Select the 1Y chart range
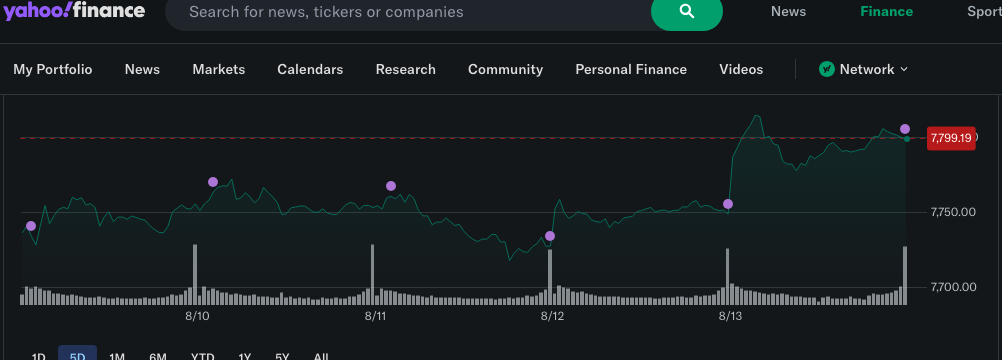 (244, 355)
